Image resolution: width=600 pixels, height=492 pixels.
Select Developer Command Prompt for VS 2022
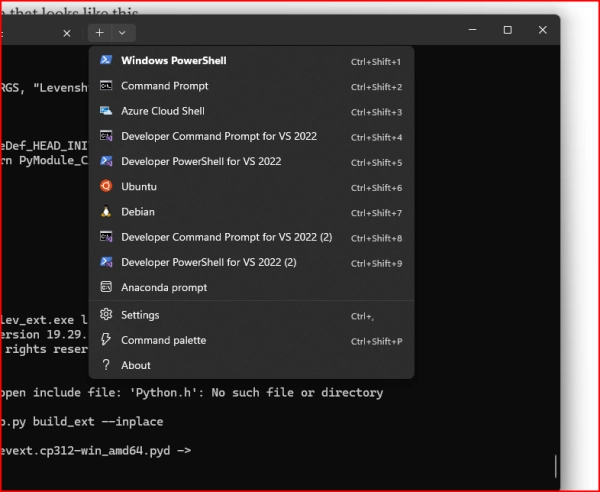tap(218, 136)
